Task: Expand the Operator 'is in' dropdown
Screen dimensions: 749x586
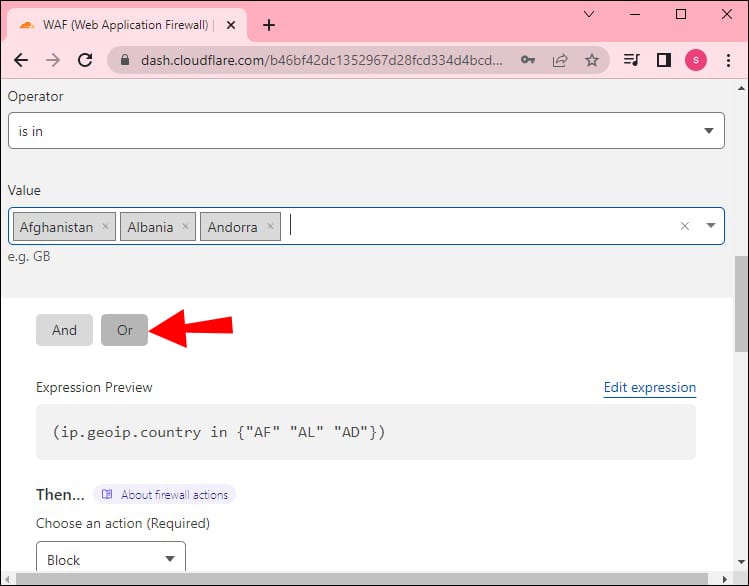Action: pos(709,131)
